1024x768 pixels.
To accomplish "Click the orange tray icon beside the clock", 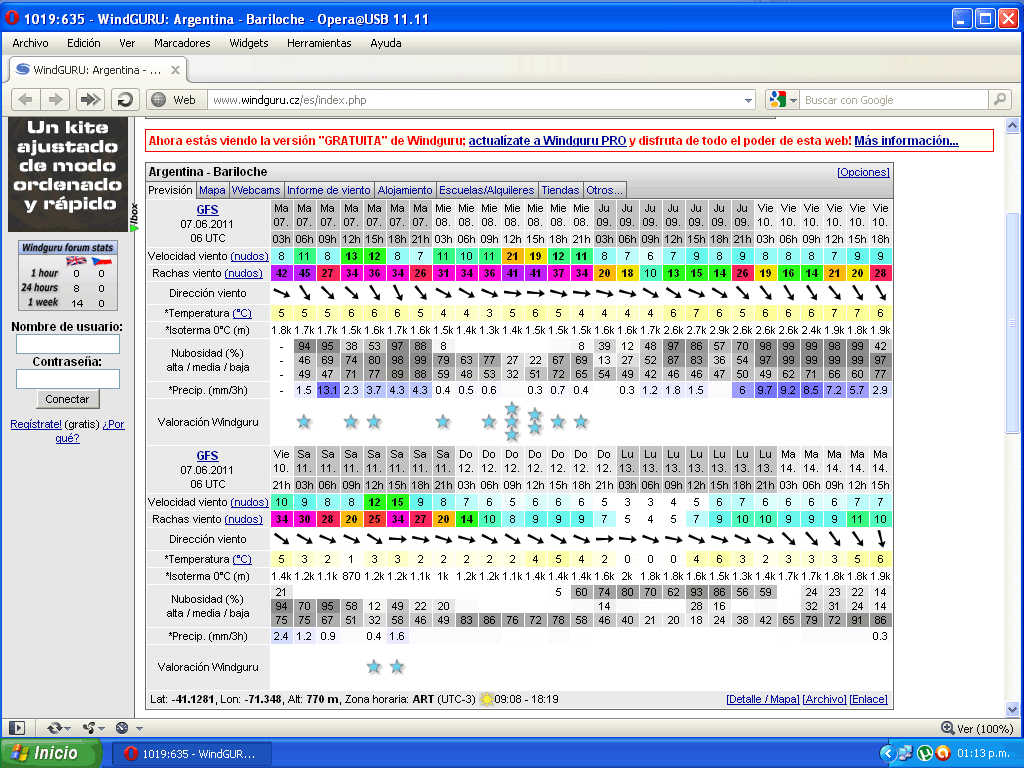I will 942,753.
